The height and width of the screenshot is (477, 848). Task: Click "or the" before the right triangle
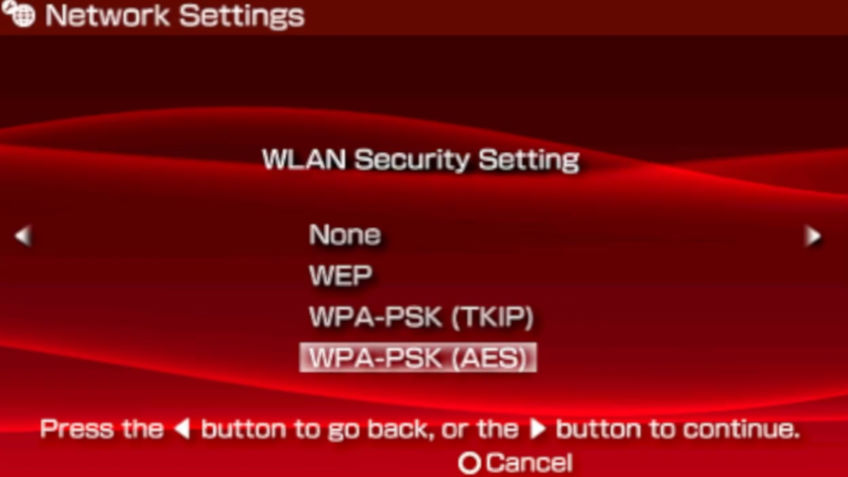tap(480, 429)
